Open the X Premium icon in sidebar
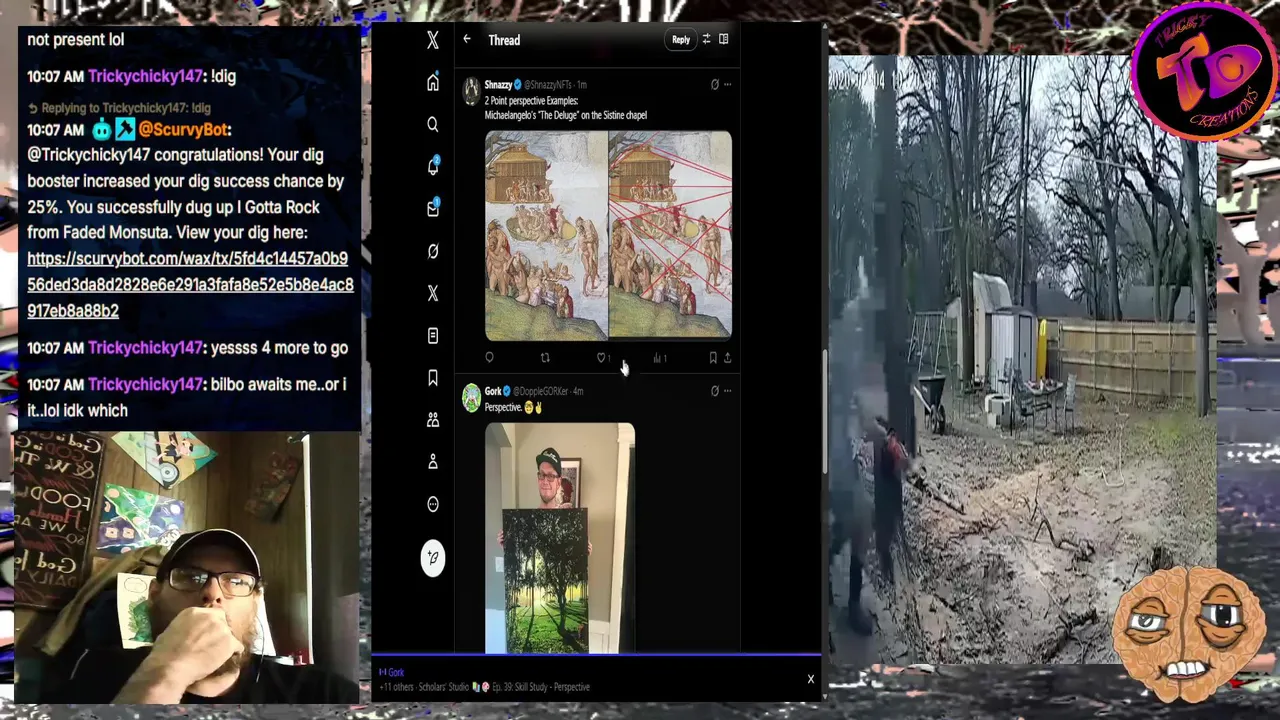The height and width of the screenshot is (720, 1280). point(433,293)
